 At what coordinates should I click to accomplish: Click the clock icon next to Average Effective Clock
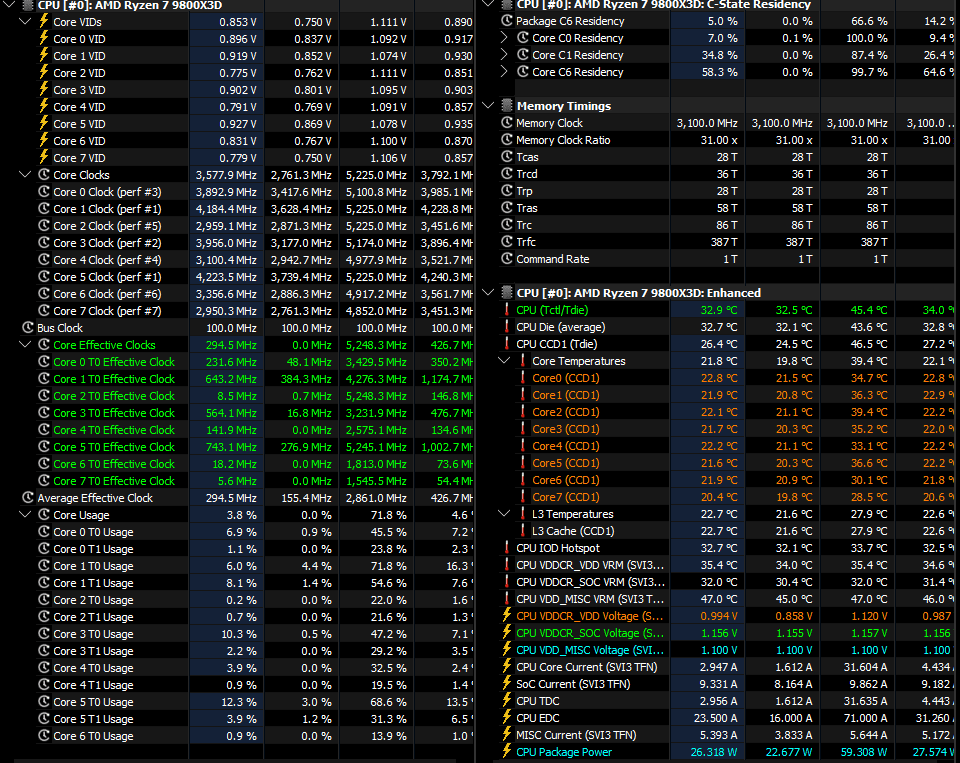click(28, 498)
